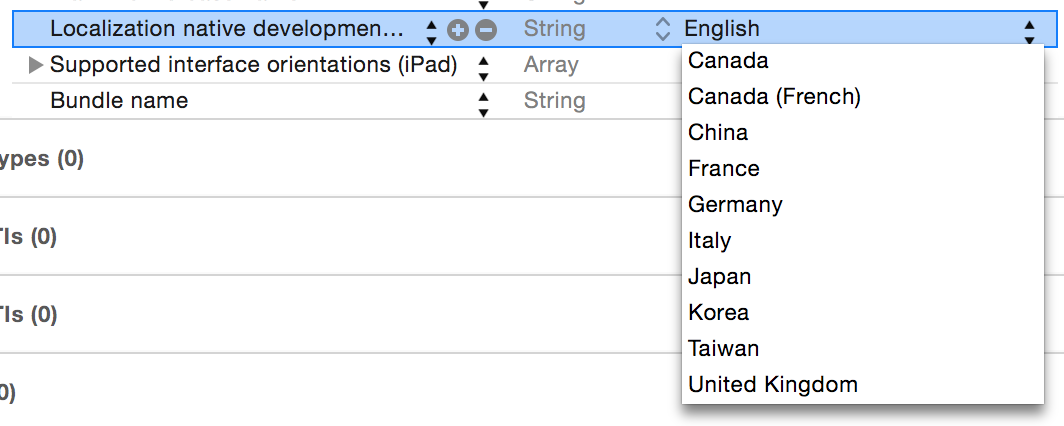Screen dimensions: 1064x426
Task: Open key stepper for Supported interface orientations
Action: pos(484,66)
